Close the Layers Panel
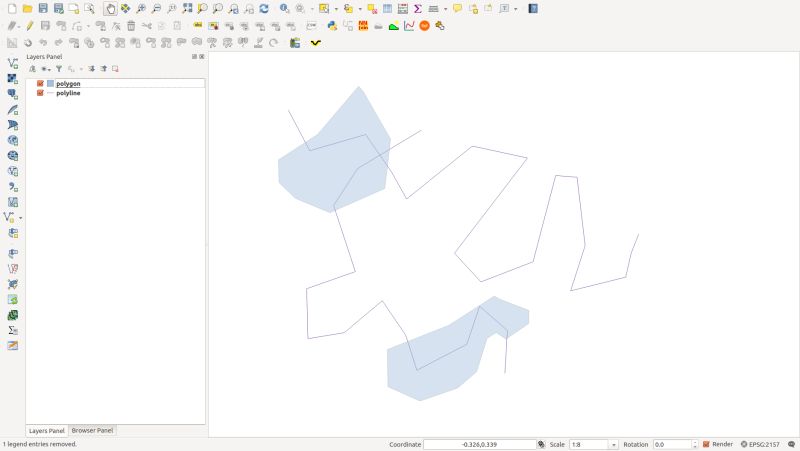 [202, 57]
